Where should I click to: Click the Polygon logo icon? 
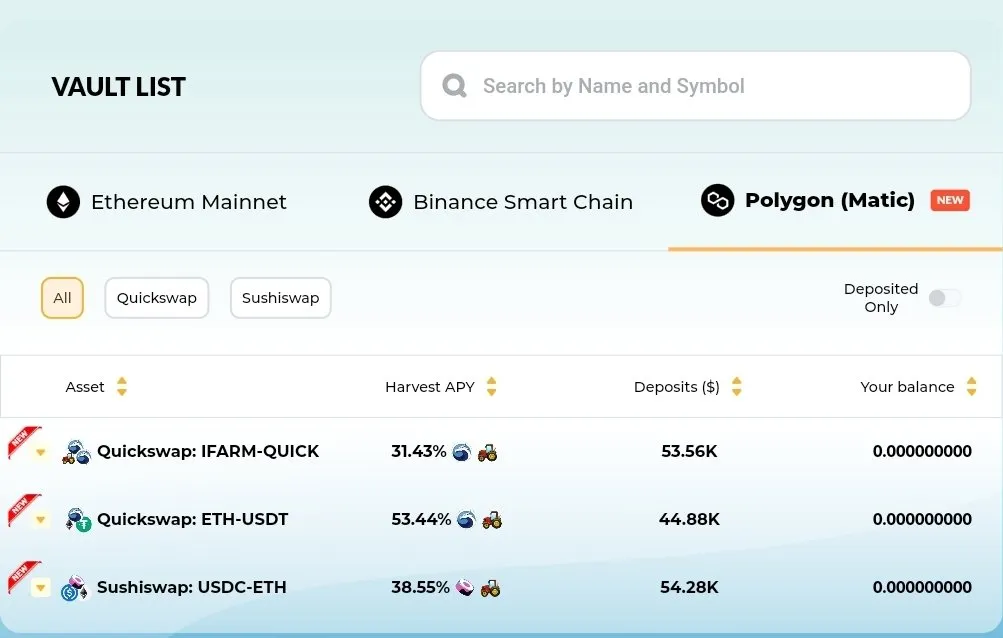[718, 200]
